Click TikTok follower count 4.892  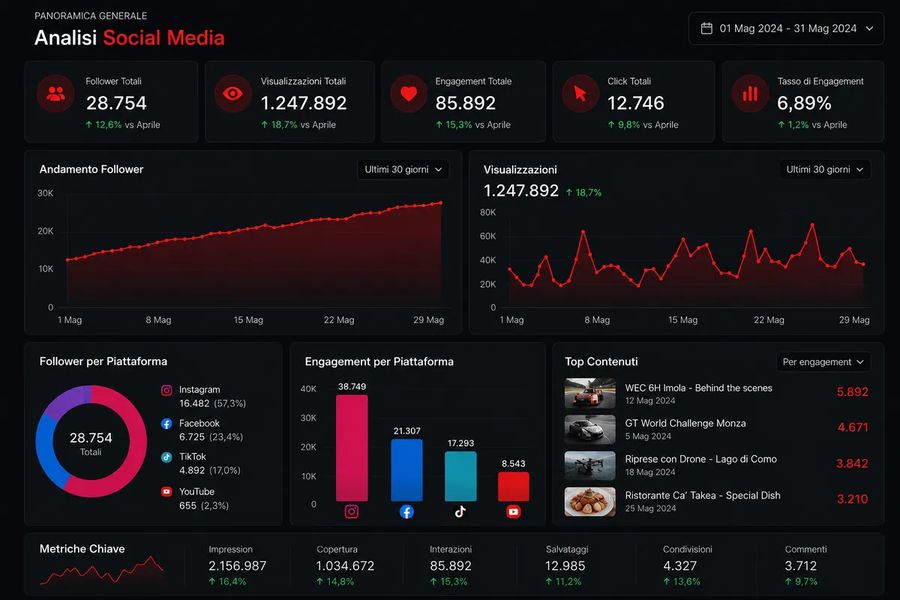pos(192,470)
